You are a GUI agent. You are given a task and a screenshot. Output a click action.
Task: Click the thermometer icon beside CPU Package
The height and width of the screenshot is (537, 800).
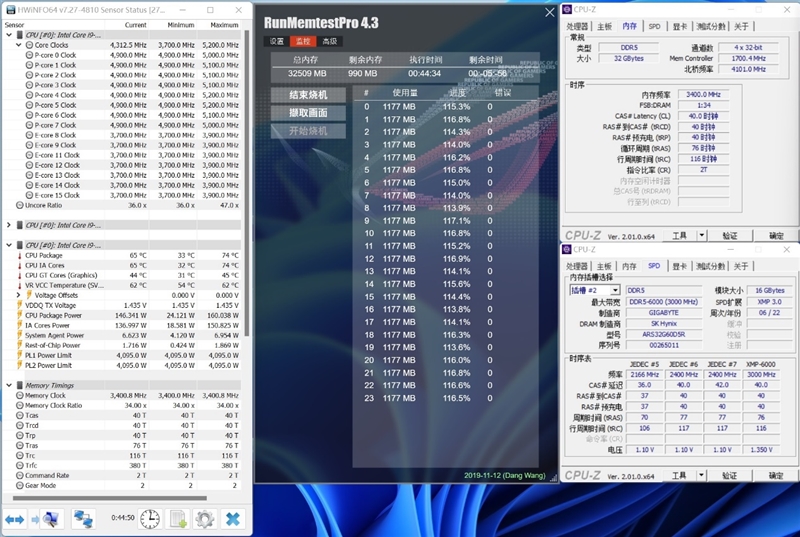pos(20,255)
